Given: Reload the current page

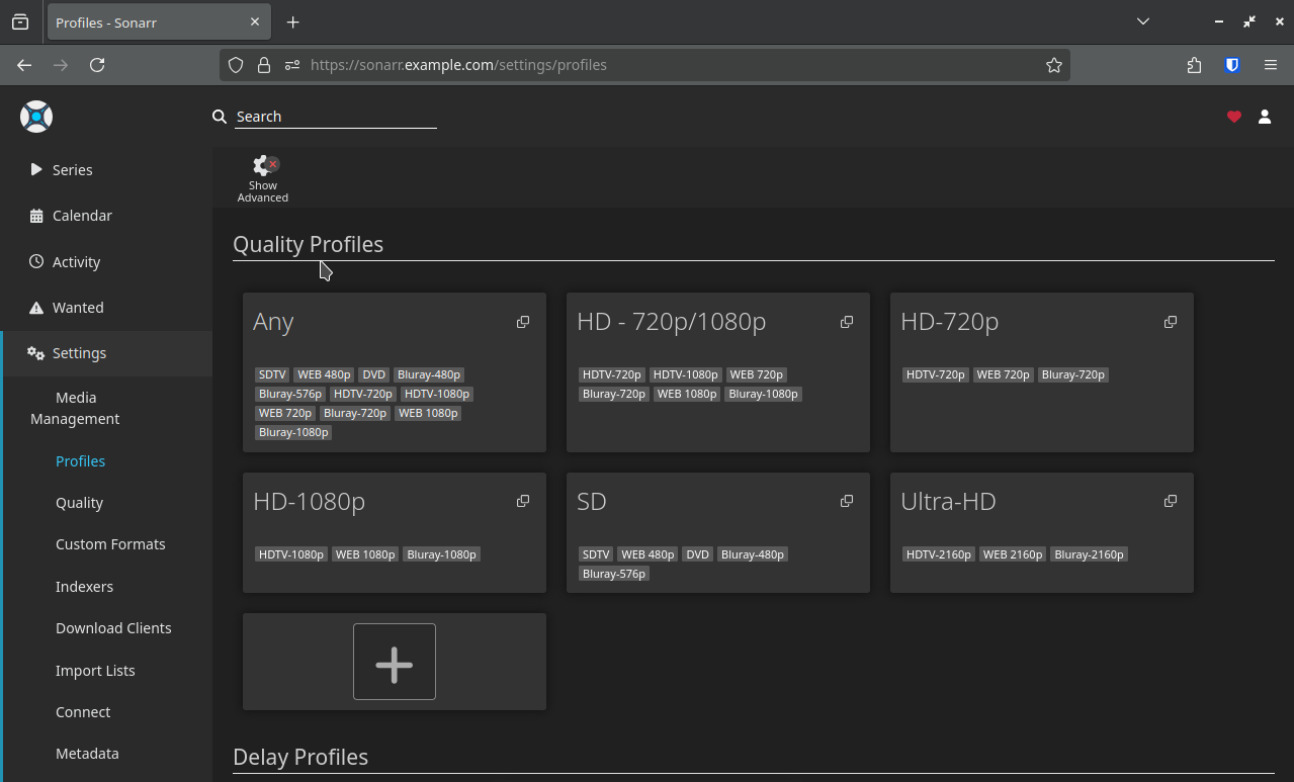Looking at the screenshot, I should (97, 65).
